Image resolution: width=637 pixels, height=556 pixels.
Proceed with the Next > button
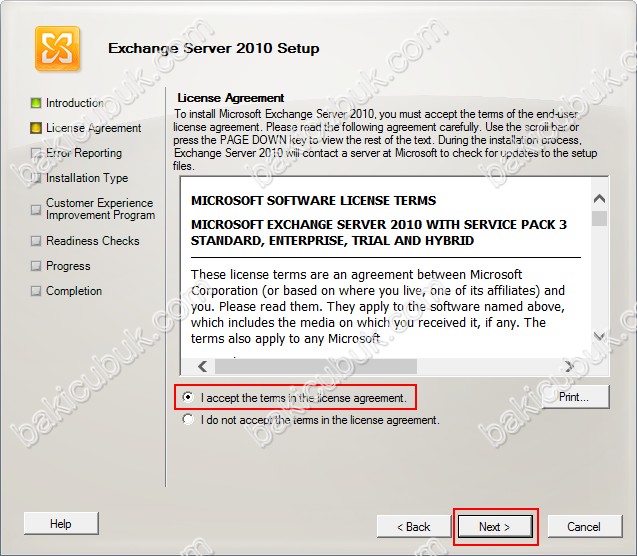click(495, 527)
